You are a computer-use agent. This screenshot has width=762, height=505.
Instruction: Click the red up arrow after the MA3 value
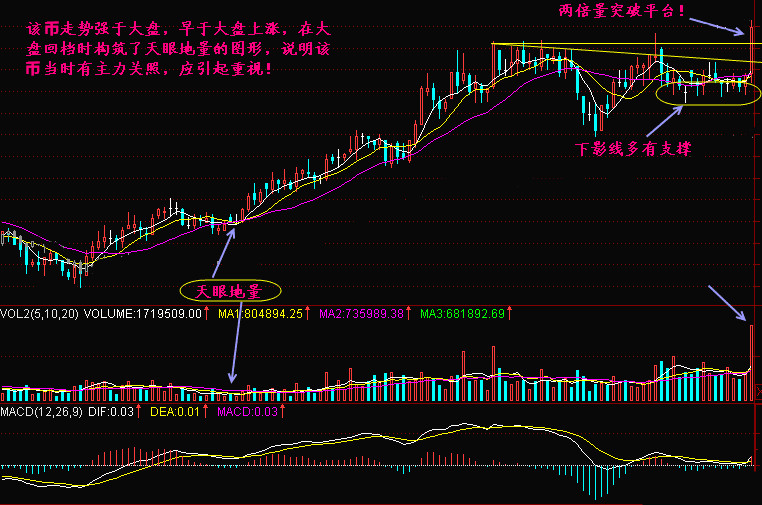(x=509, y=313)
